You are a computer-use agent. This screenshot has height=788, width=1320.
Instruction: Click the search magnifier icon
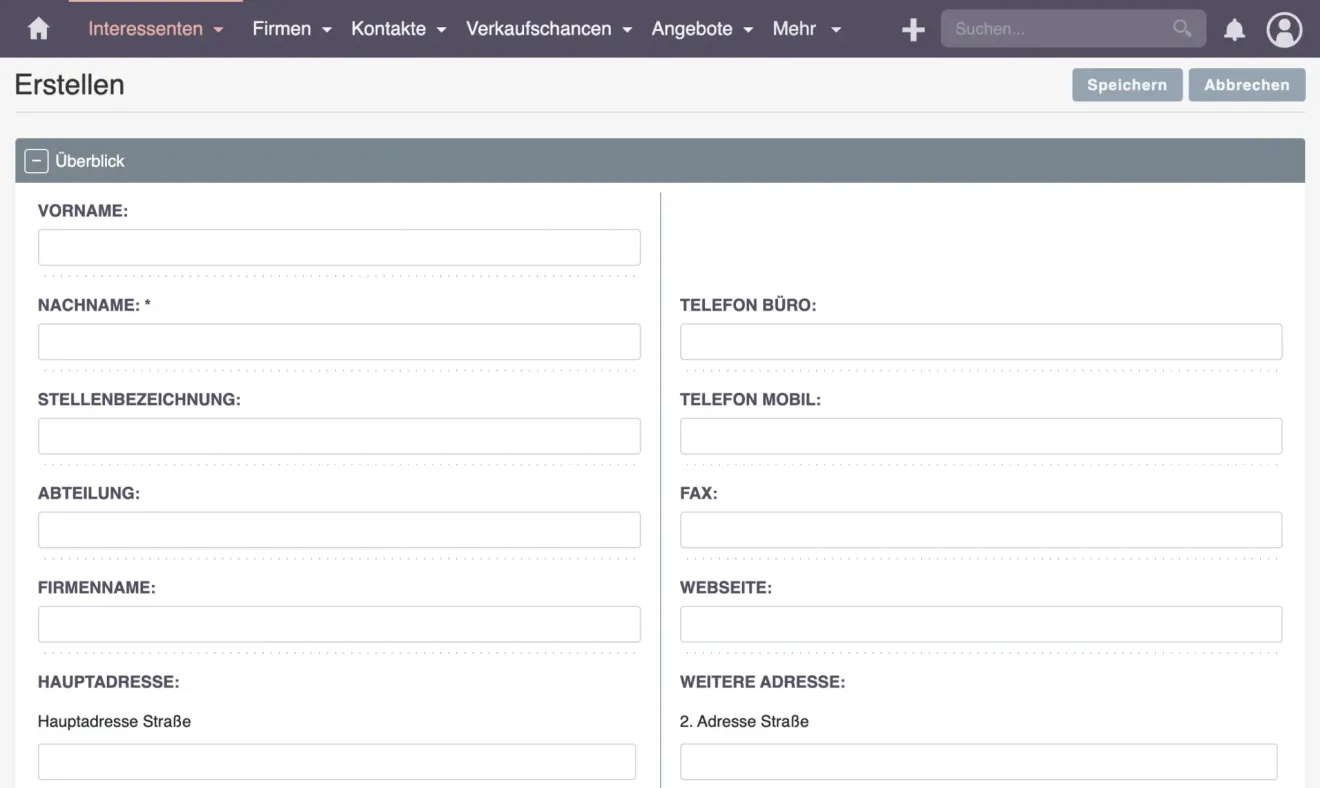coord(1181,29)
